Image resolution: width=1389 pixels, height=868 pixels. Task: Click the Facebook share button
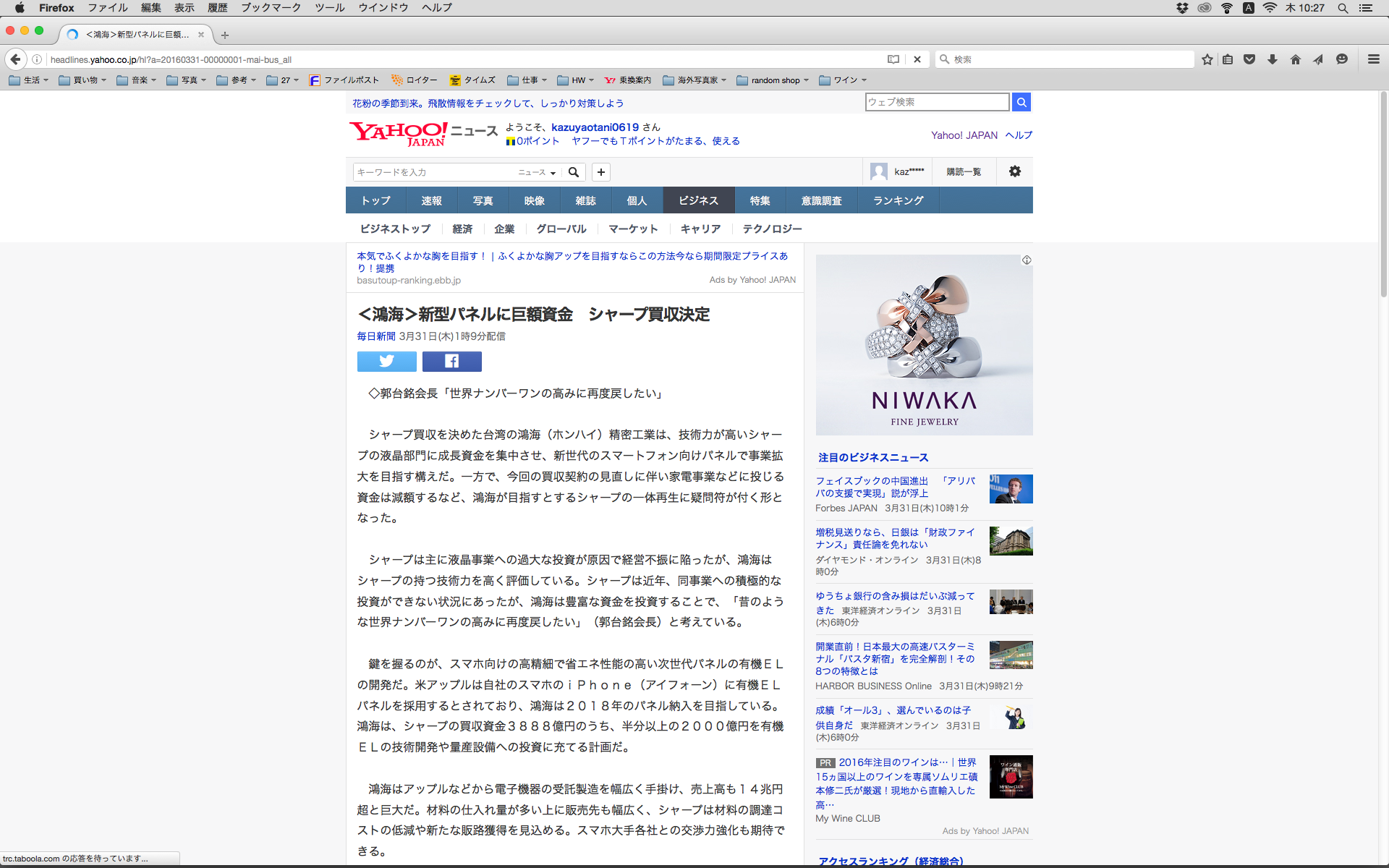pyautogui.click(x=451, y=361)
